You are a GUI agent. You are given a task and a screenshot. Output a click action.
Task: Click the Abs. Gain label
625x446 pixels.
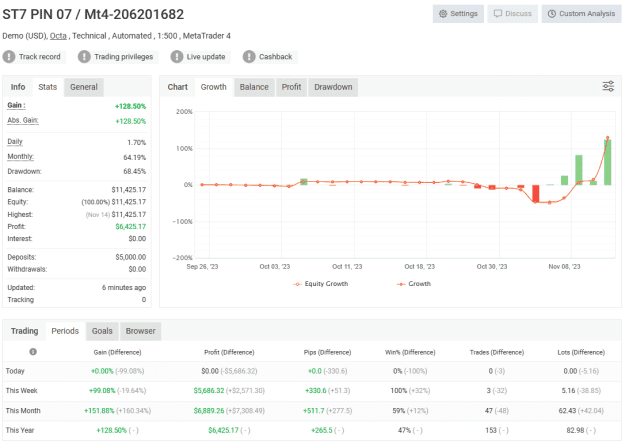(x=23, y=120)
